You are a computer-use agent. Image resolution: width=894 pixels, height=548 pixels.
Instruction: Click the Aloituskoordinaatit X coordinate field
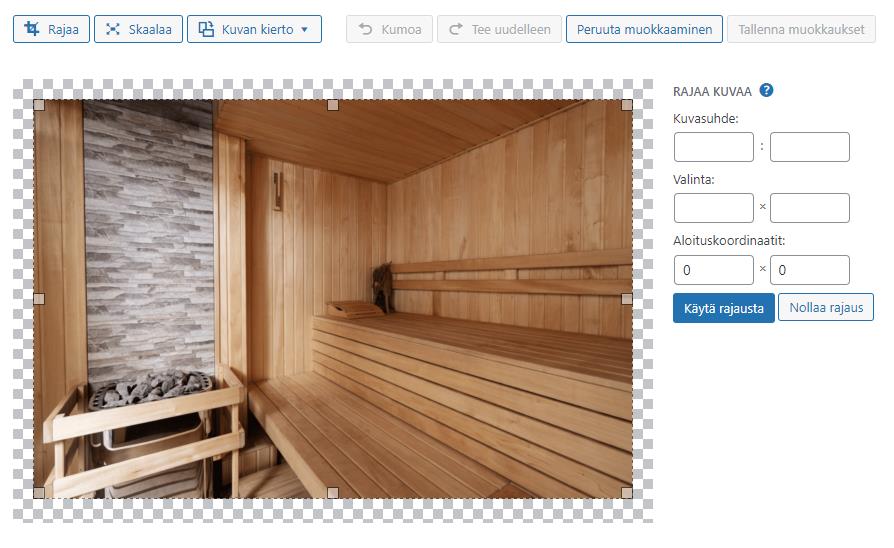(713, 270)
